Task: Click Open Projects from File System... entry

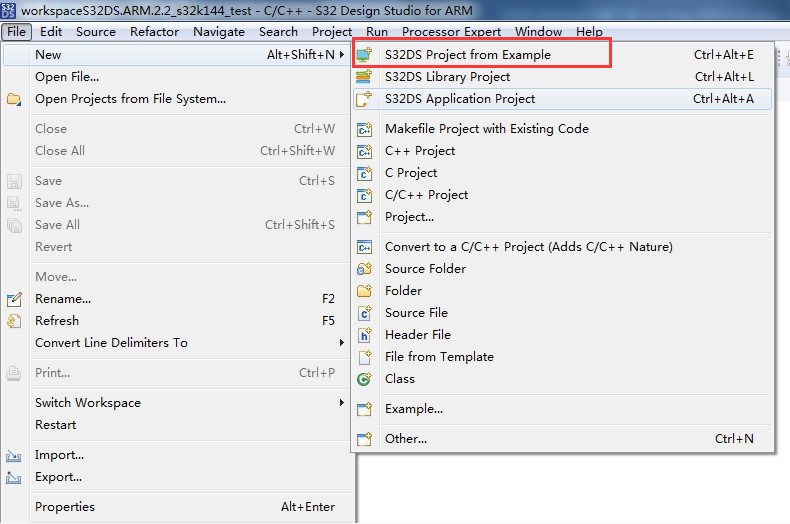Action: point(176,99)
